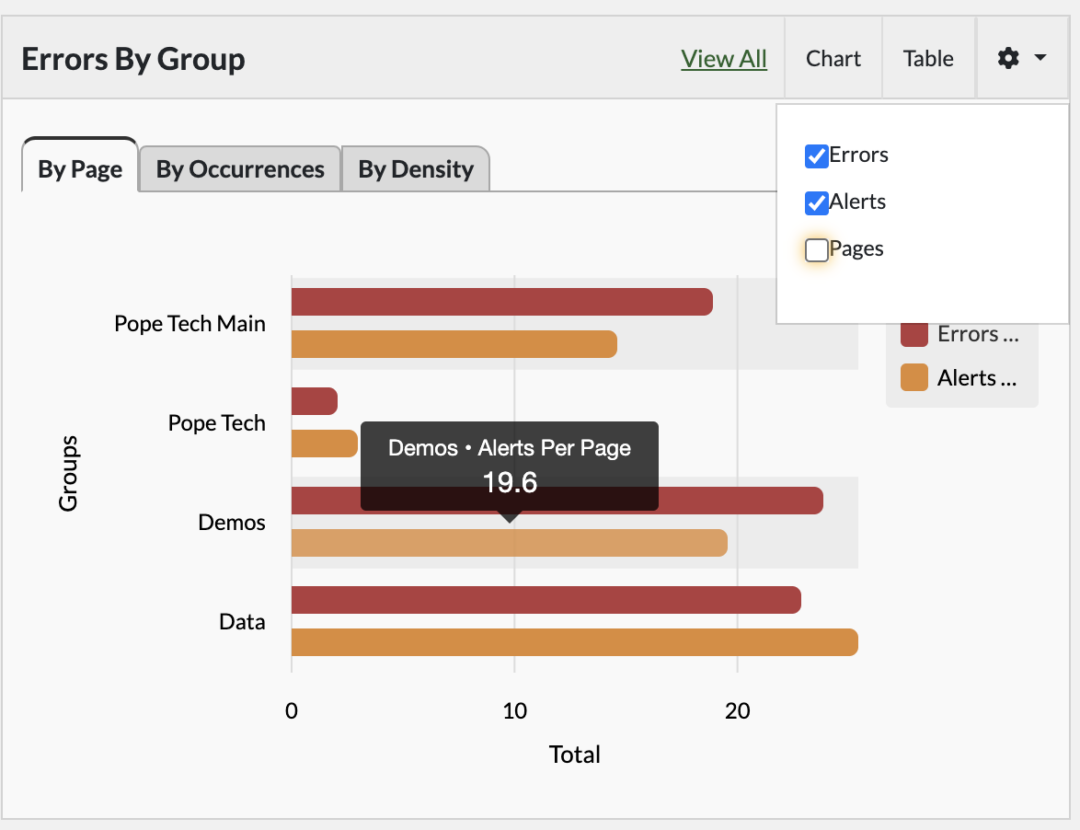The height and width of the screenshot is (830, 1080).
Task: Click the tooltip showing Demos Alerts Per Page
Action: (x=508, y=466)
